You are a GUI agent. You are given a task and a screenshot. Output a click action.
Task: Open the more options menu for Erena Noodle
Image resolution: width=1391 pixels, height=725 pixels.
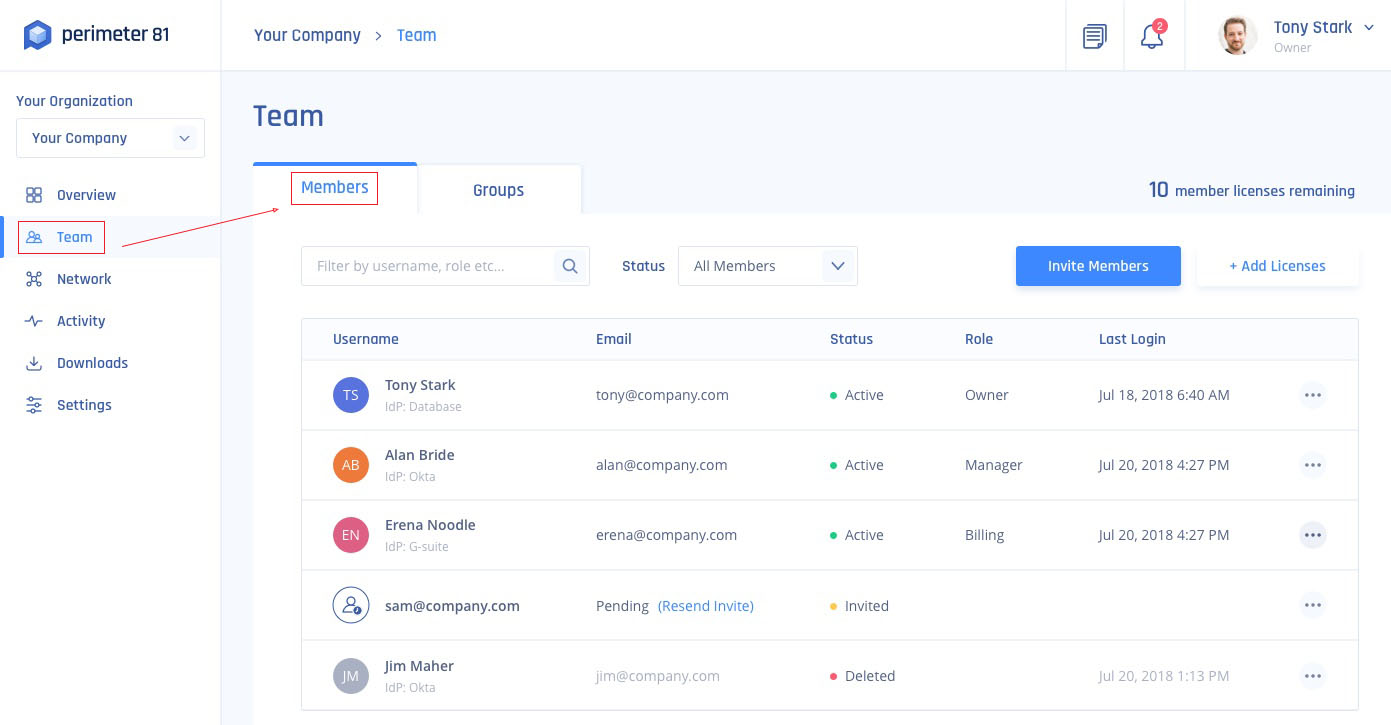[1313, 535]
